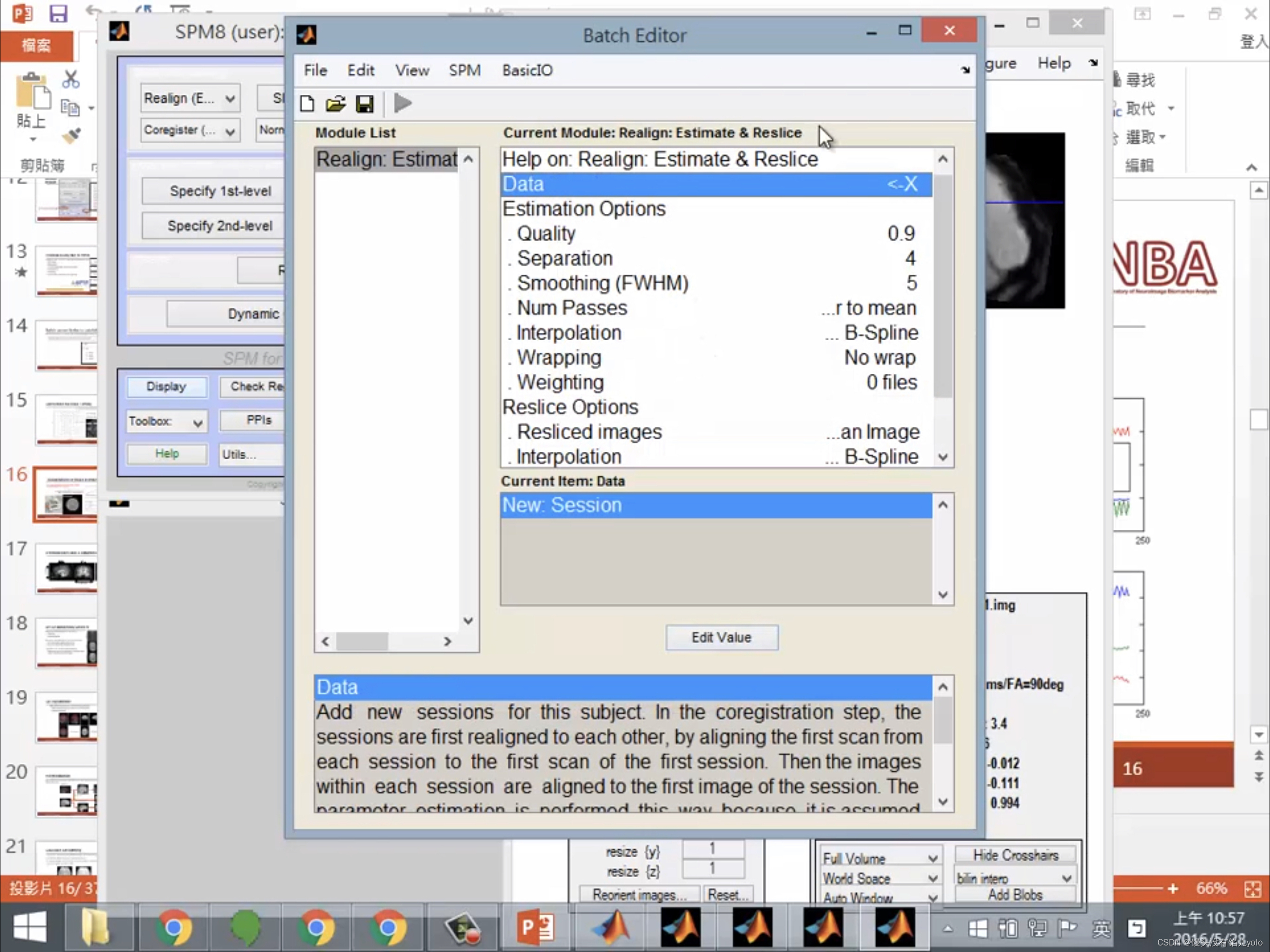Click the Cut scissors icon
1270x952 pixels.
(x=71, y=79)
